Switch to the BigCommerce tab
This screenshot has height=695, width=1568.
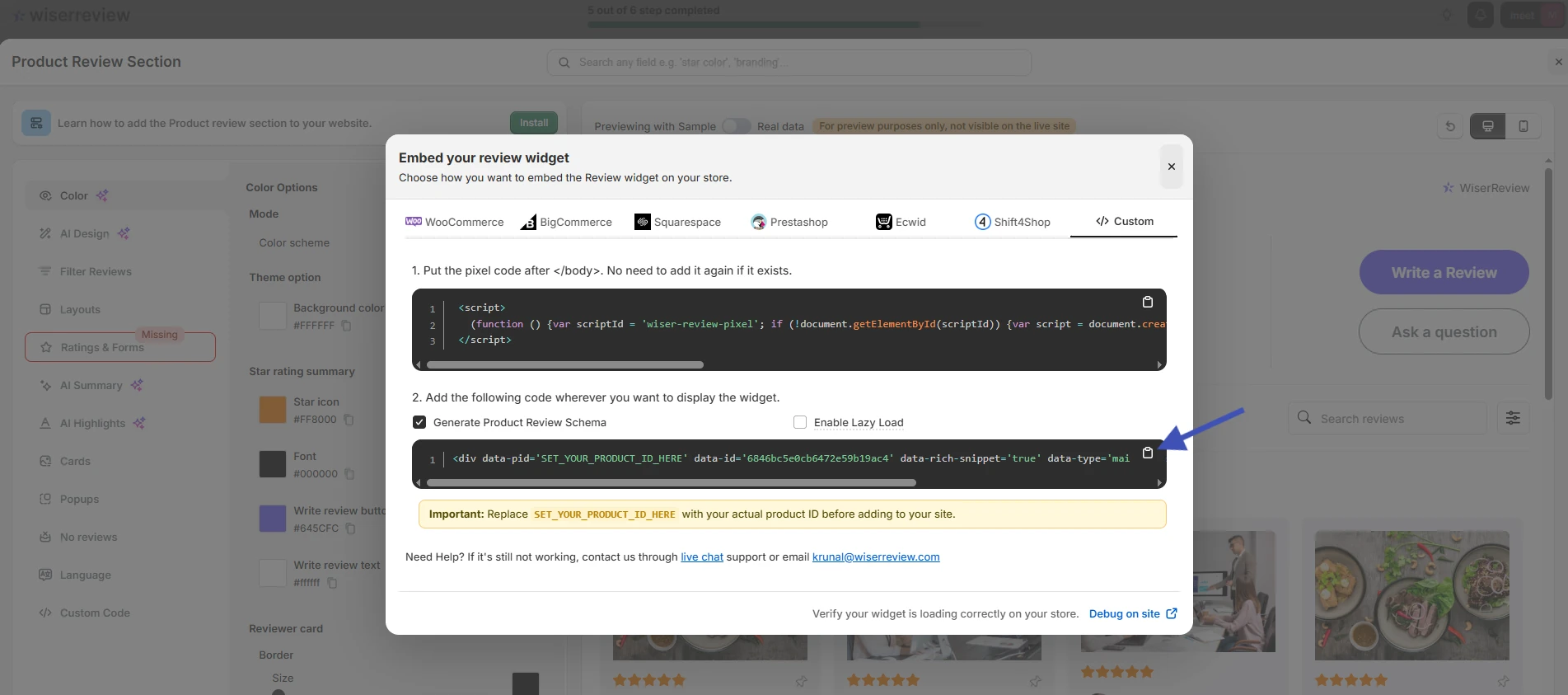(566, 222)
